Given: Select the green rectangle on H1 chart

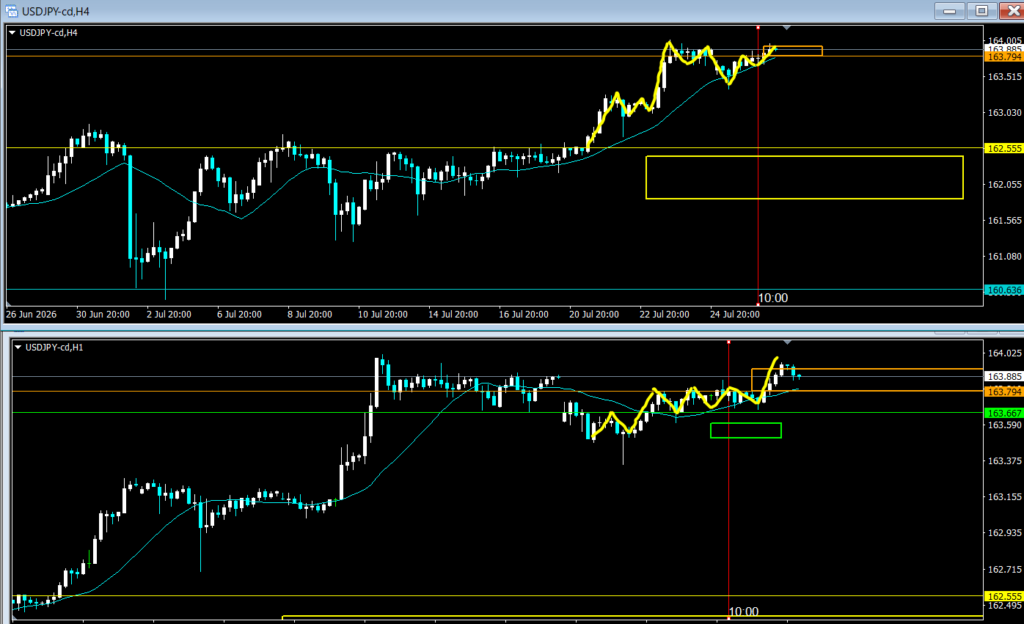Looking at the screenshot, I should point(746,430).
